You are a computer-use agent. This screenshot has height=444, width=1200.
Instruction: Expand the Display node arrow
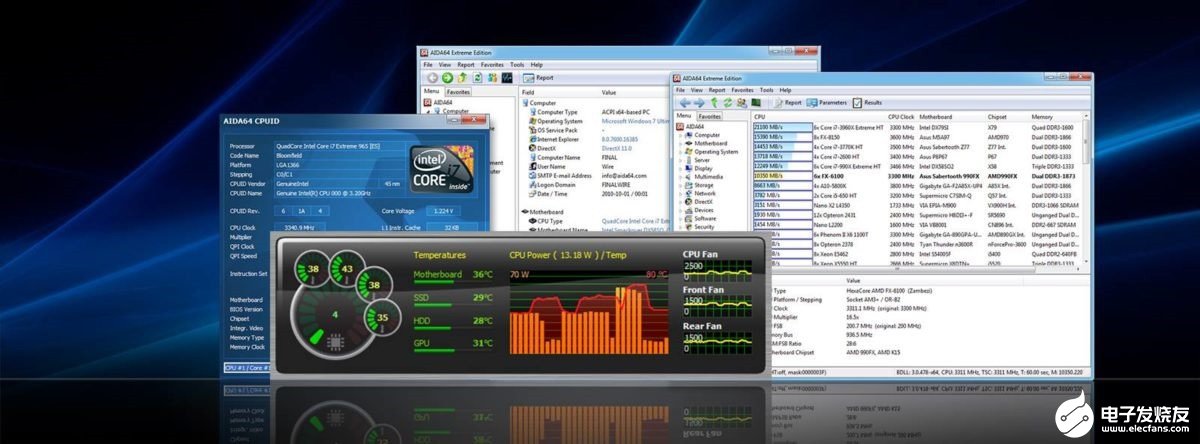(x=680, y=169)
